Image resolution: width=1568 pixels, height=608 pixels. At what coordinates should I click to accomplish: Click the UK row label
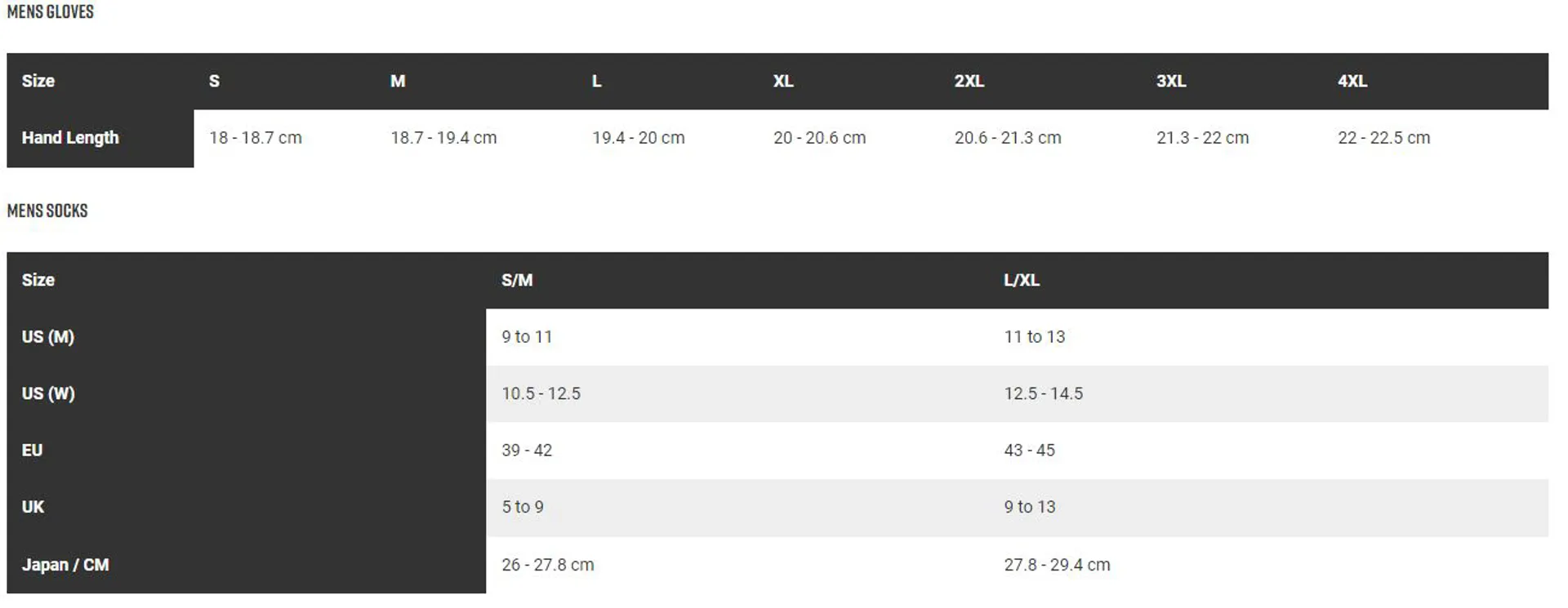(x=33, y=507)
